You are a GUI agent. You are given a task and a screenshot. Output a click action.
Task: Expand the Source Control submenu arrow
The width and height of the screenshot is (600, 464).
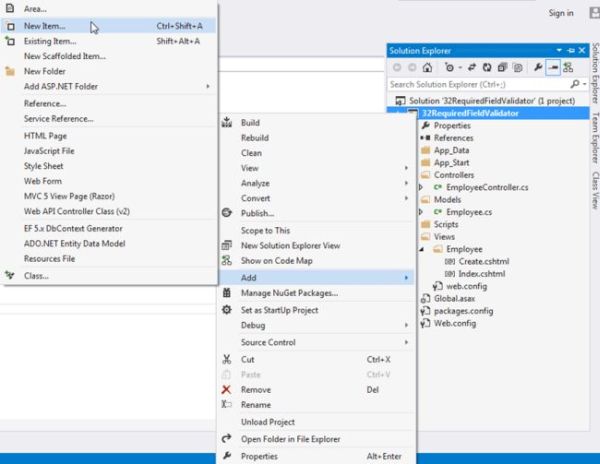click(406, 342)
